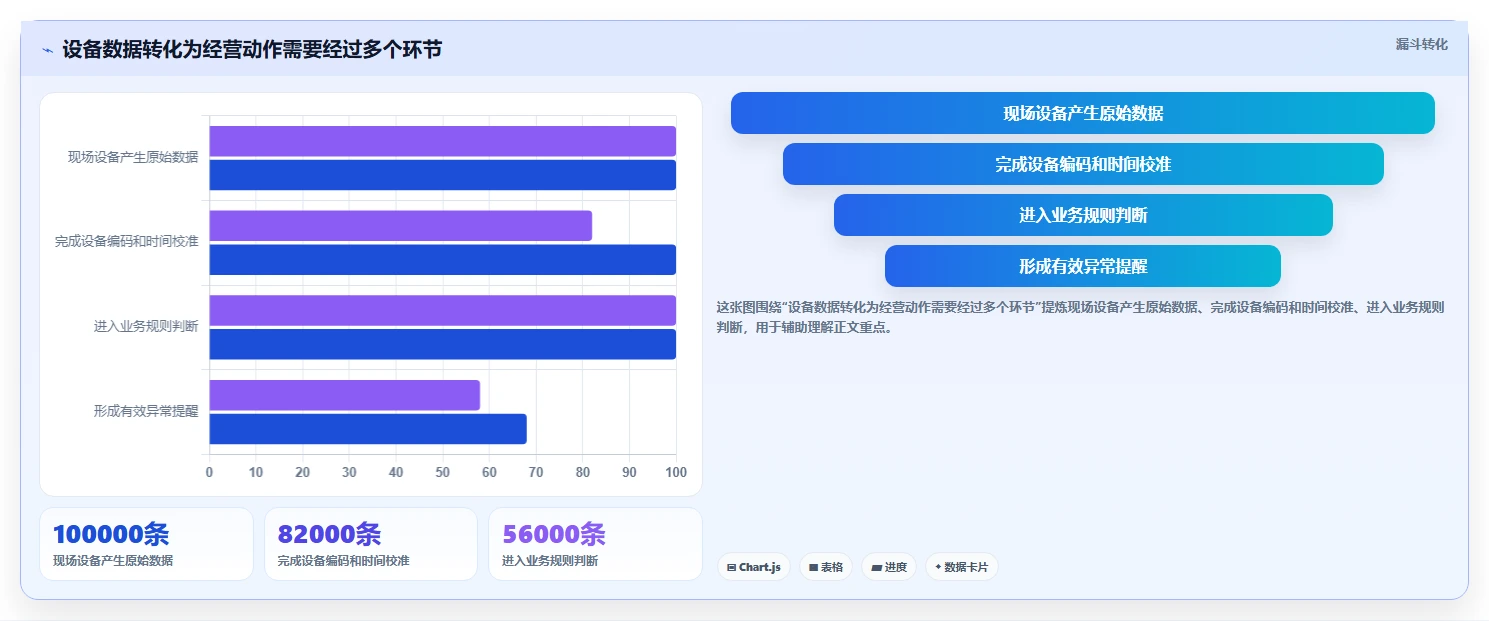Screen dimensions: 1489x621
Task: Click x-axis tick label 30
Action: pyautogui.click(x=349, y=472)
